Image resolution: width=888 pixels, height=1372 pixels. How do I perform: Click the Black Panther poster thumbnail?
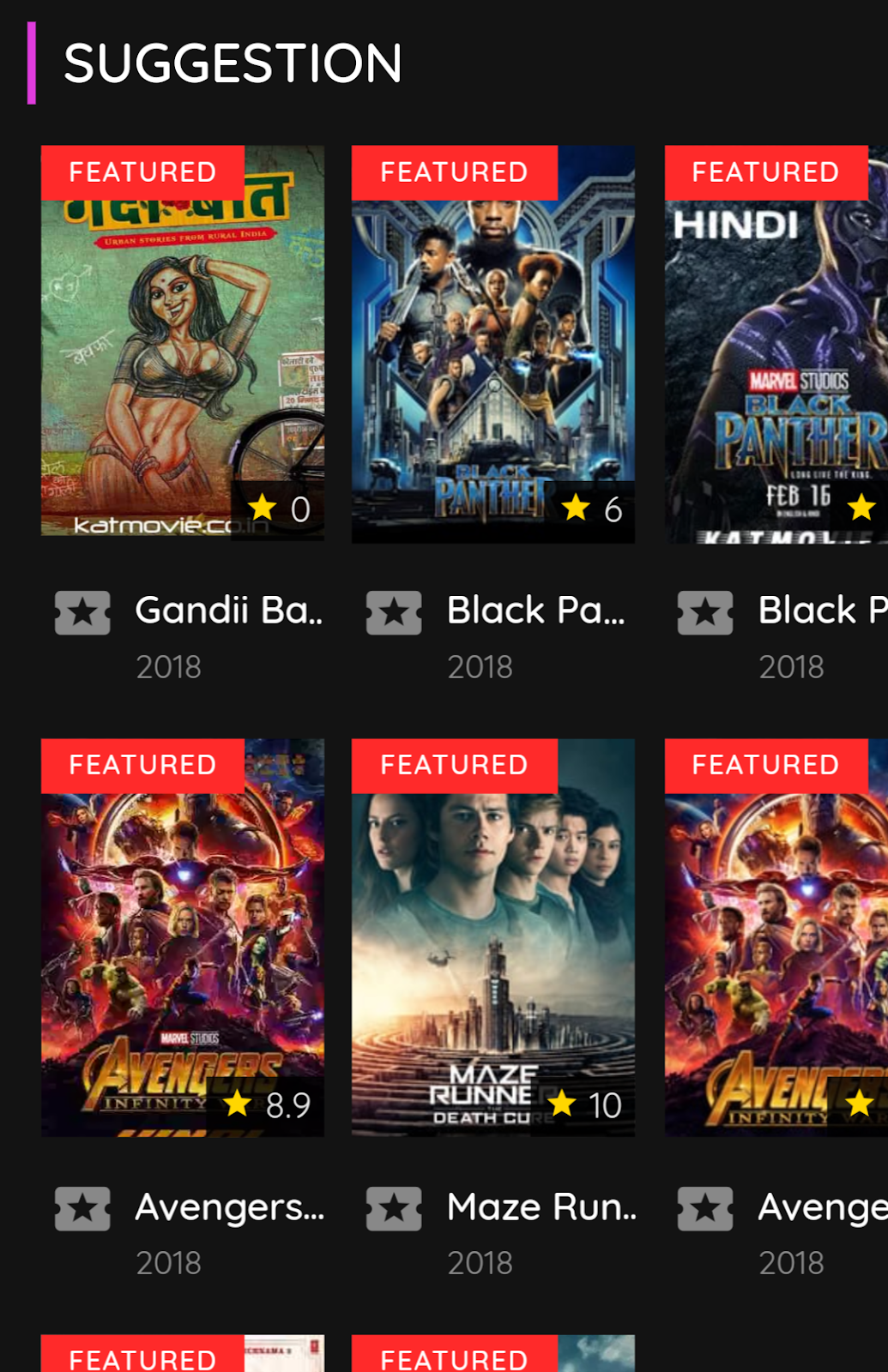[x=493, y=343]
